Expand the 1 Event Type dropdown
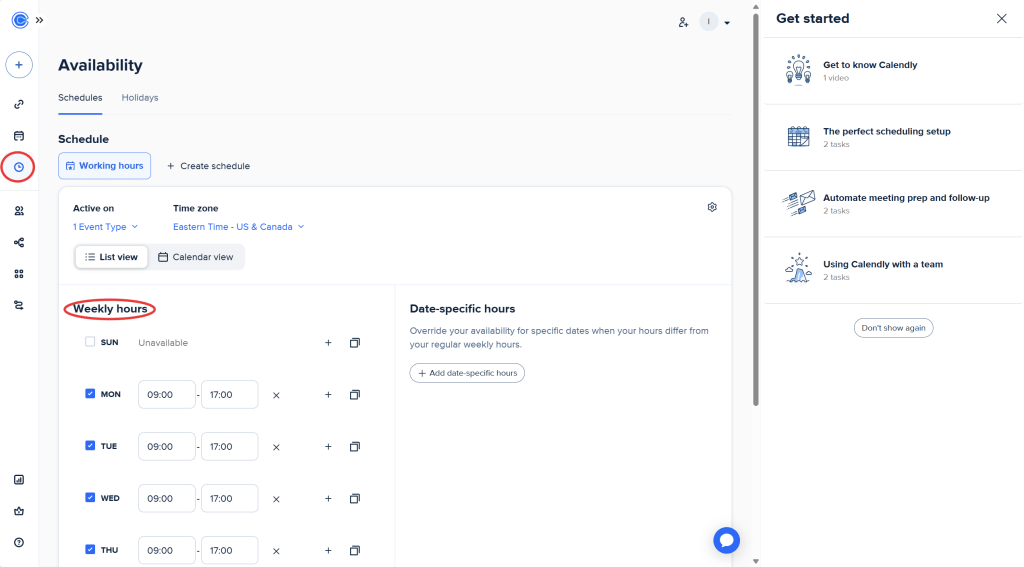This screenshot has height=567, width=1024. point(105,227)
